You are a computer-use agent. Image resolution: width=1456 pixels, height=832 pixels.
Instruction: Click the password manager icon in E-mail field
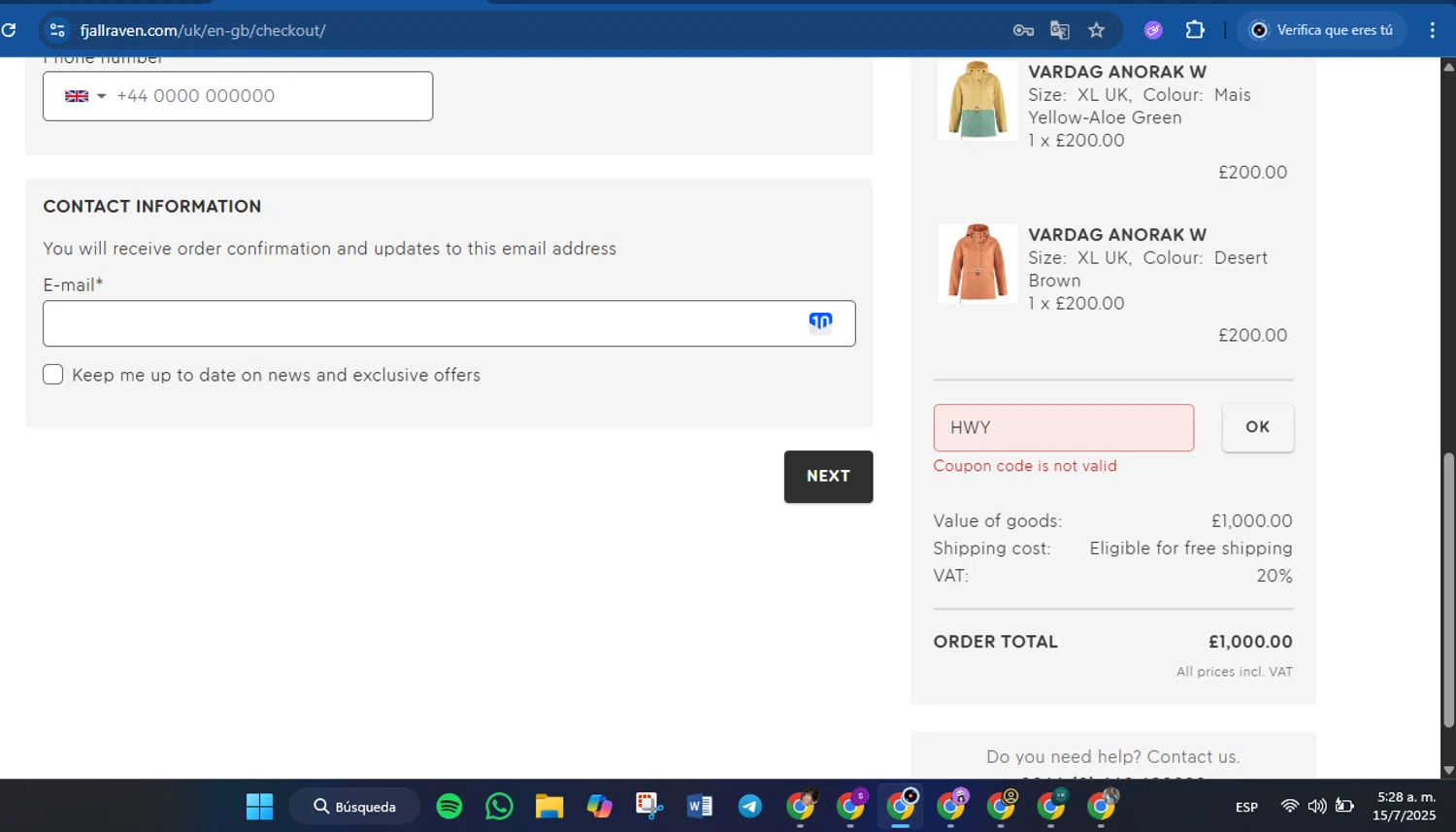coord(820,322)
